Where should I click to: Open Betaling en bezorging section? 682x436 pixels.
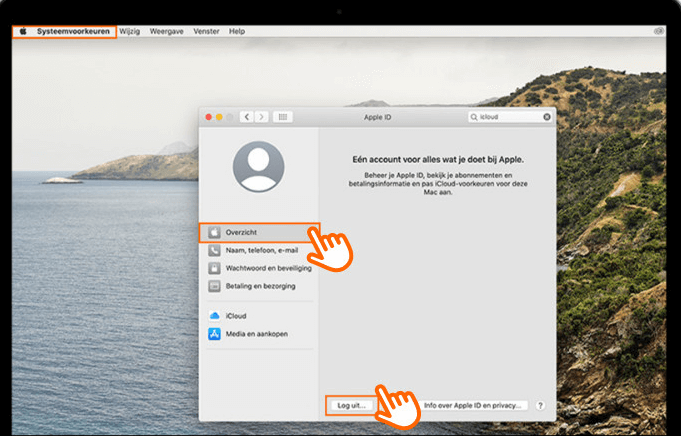[259, 286]
